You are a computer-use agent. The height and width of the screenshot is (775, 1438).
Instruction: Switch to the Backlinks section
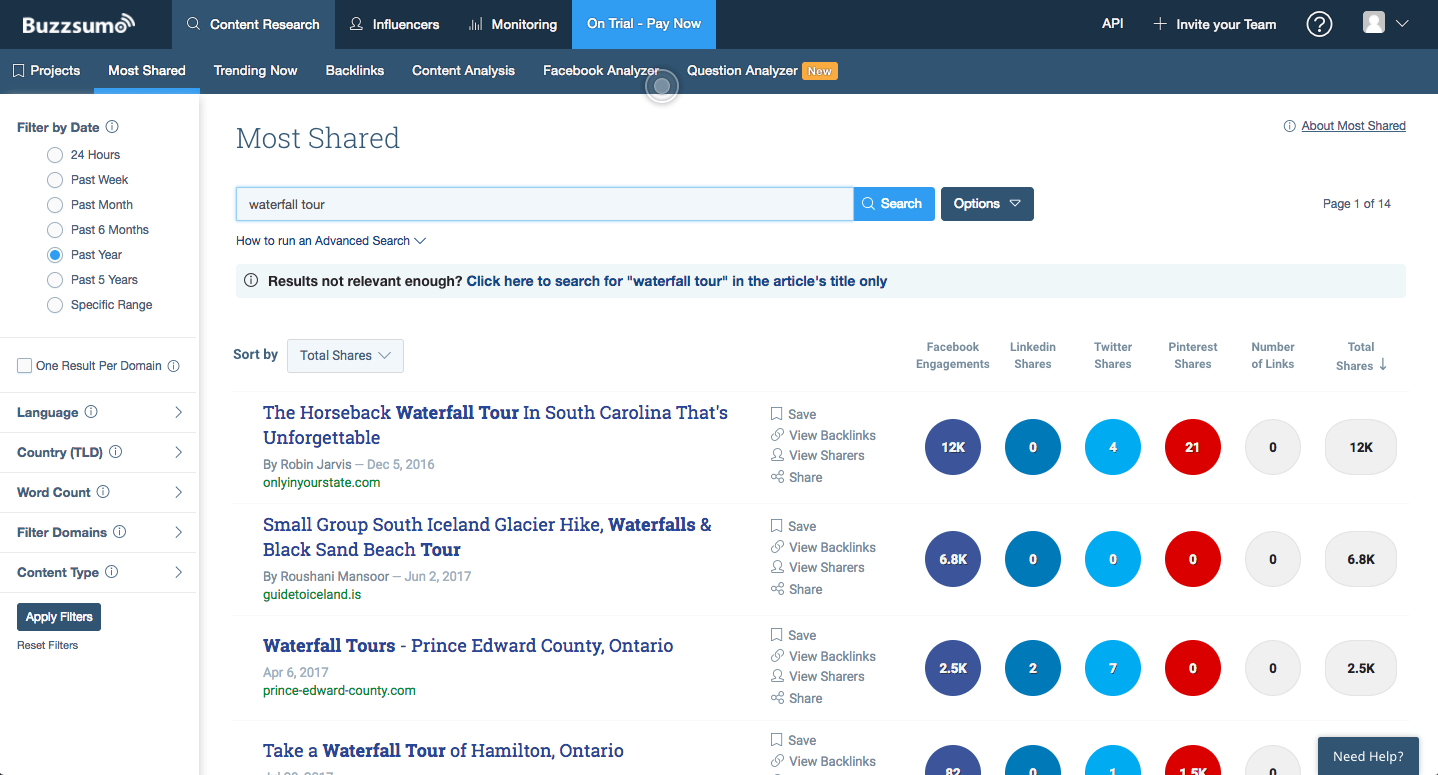coord(355,71)
